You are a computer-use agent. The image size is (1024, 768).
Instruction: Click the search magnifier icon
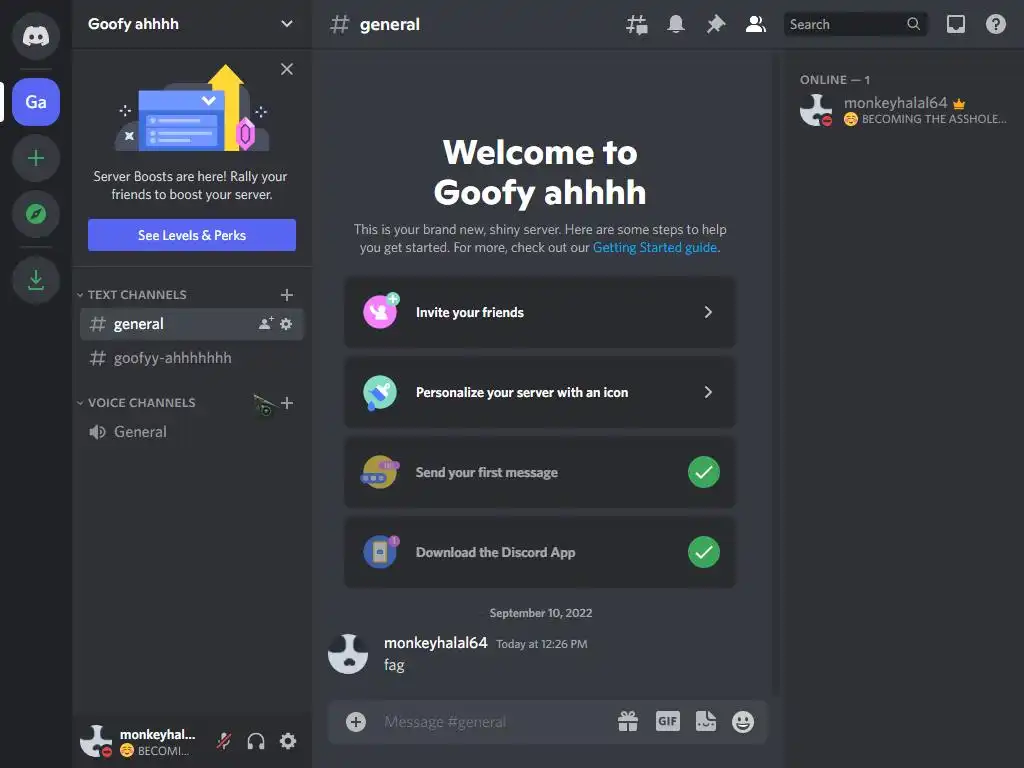pyautogui.click(x=913, y=24)
